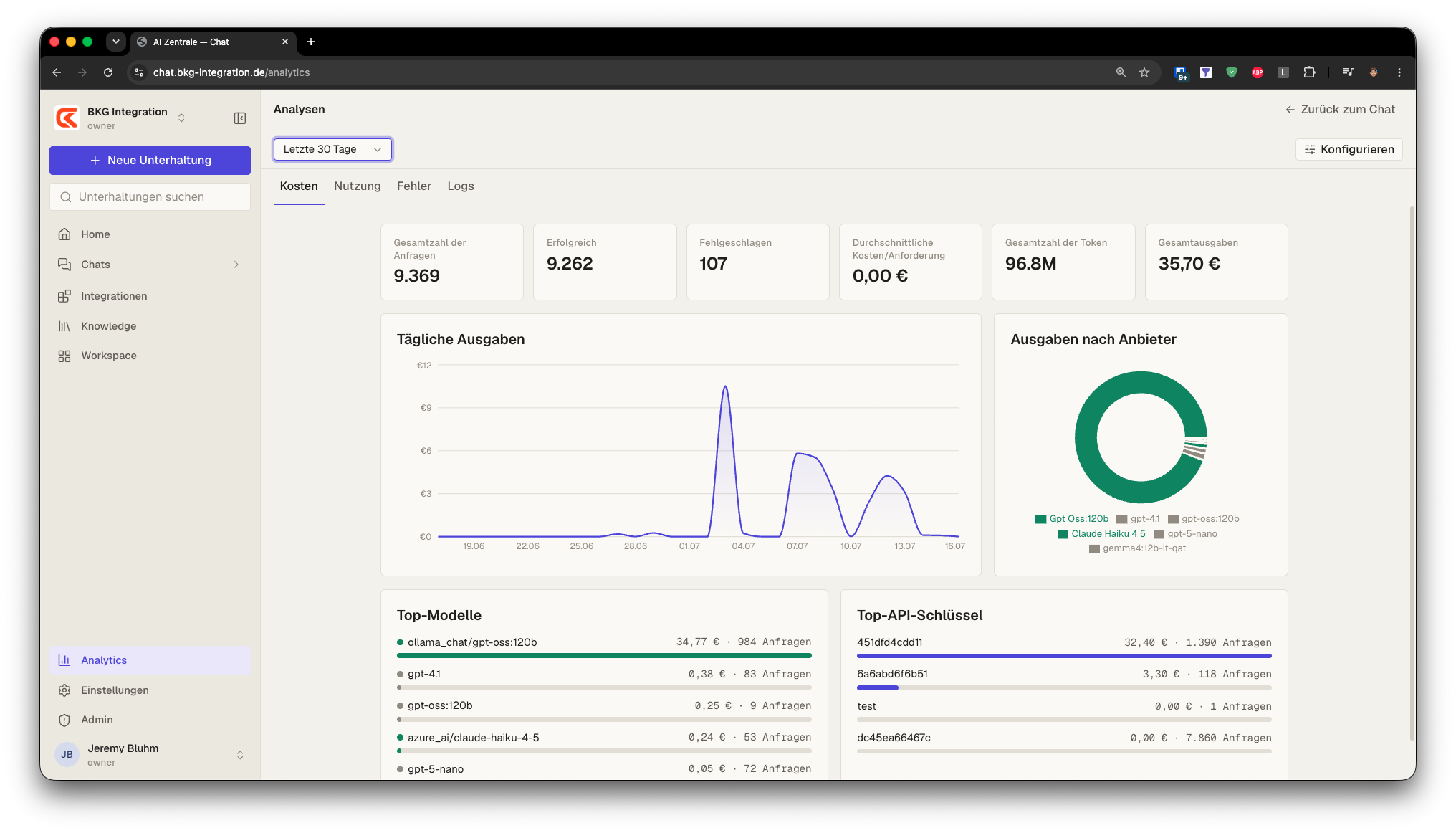
Task: Toggle Claude Haiku 4 5 legend entry
Action: [x=1101, y=534]
